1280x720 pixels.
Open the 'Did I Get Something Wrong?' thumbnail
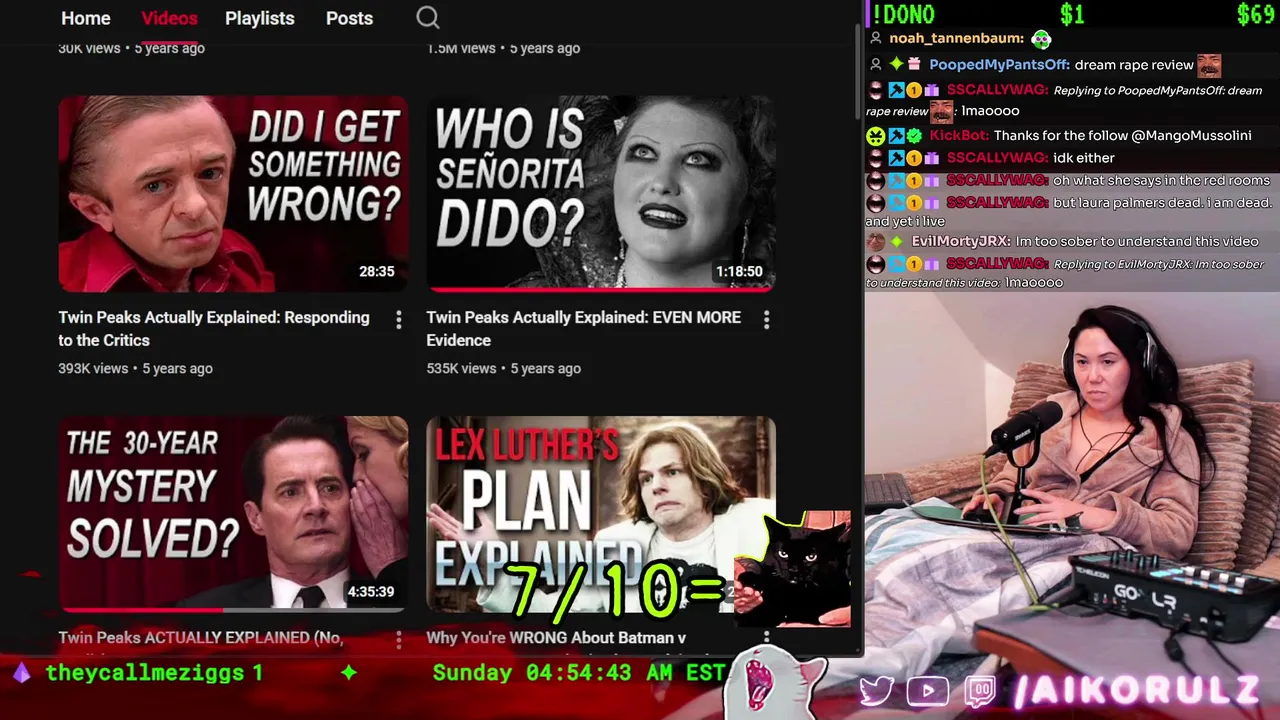point(233,194)
